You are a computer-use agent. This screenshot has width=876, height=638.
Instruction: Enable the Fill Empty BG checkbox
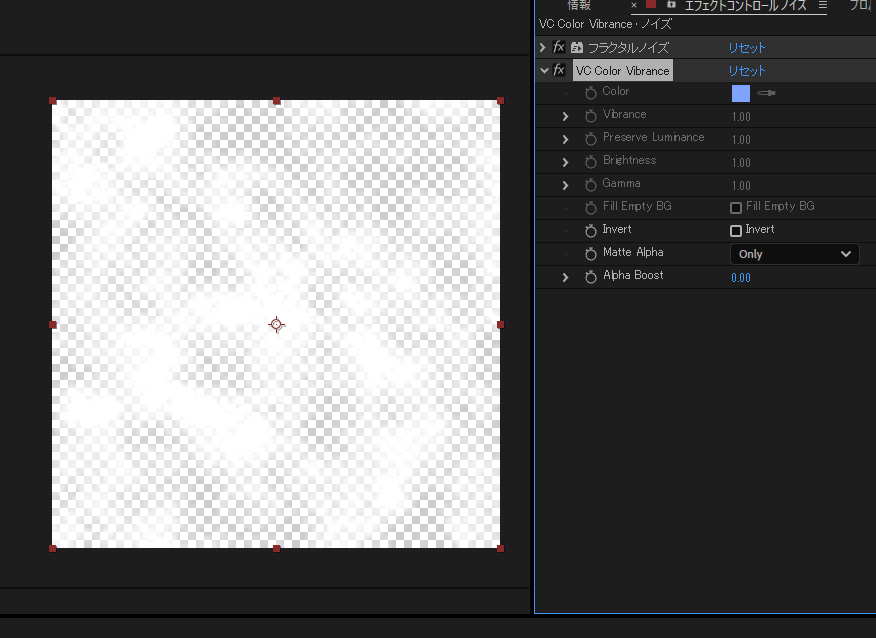[736, 208]
